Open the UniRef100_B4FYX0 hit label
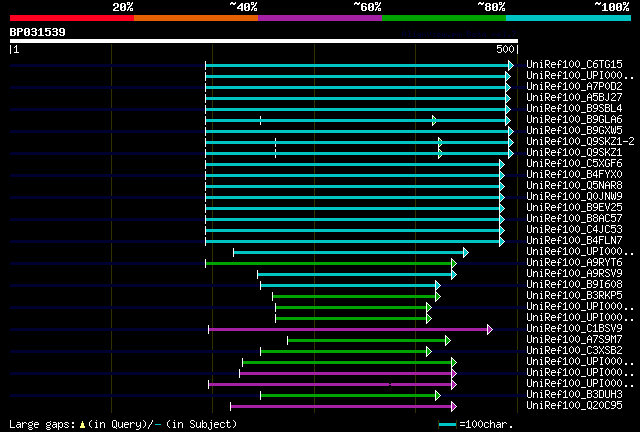Viewport: 640px width, 432px height. (574, 174)
